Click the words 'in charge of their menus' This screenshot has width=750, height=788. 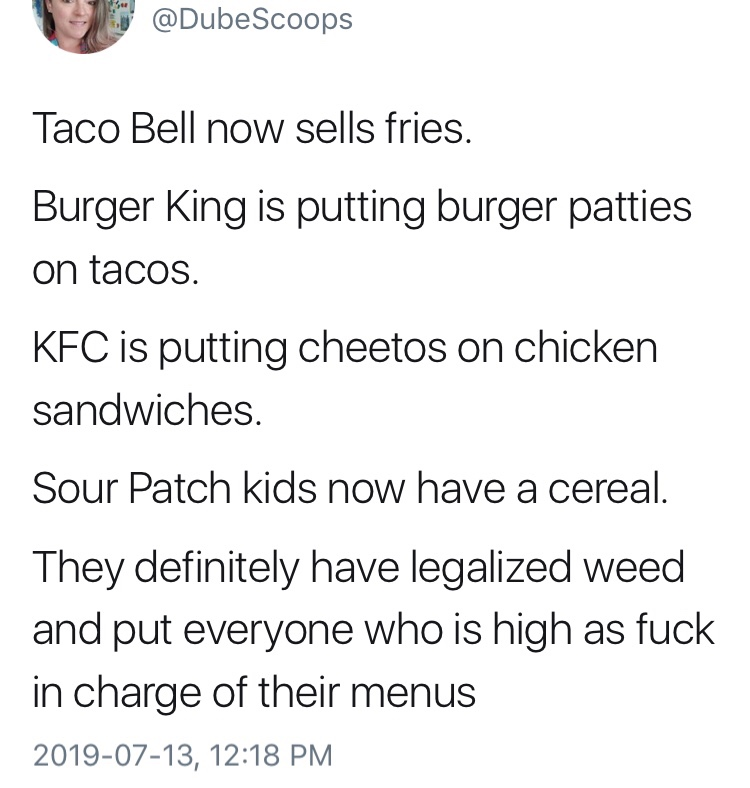[x=254, y=694]
